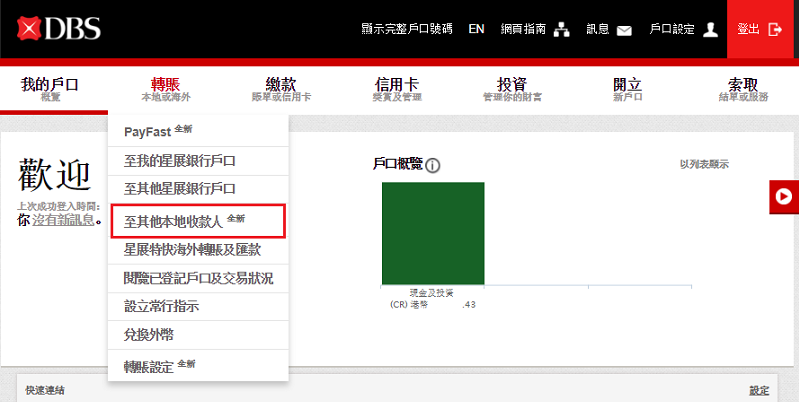Click the red play button on right edge
The height and width of the screenshot is (402, 799).
(784, 197)
